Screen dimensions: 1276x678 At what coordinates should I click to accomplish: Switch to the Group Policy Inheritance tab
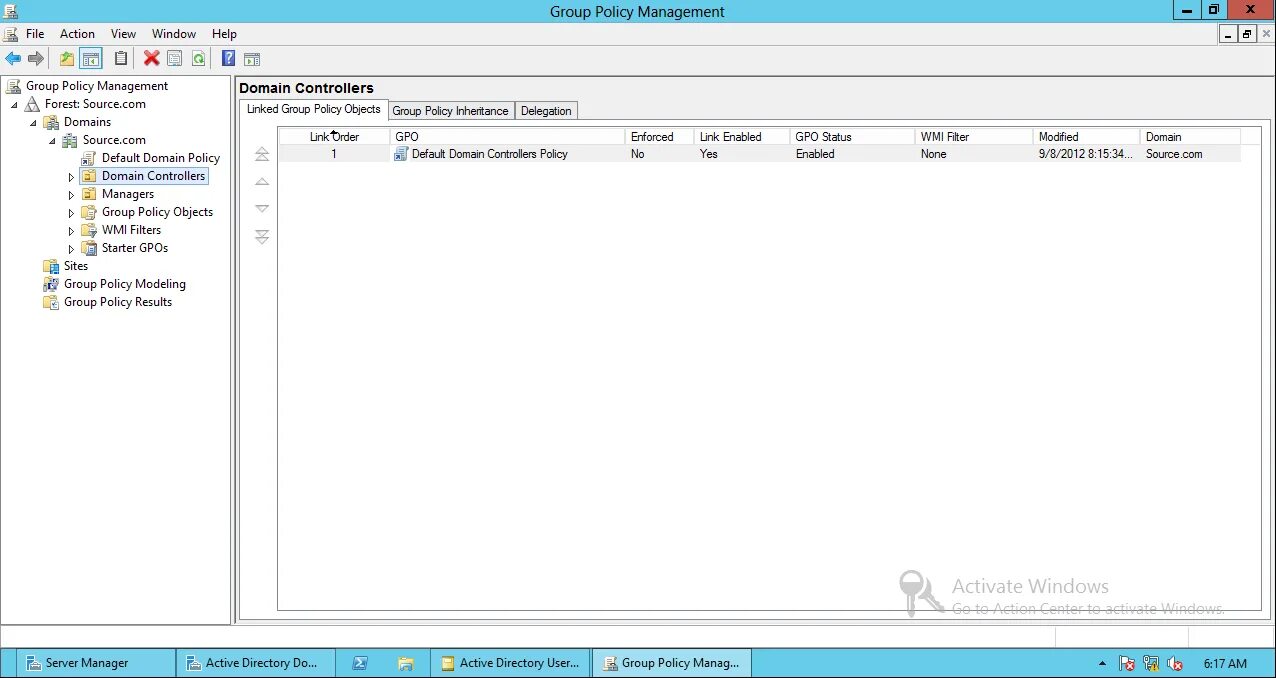pos(450,110)
